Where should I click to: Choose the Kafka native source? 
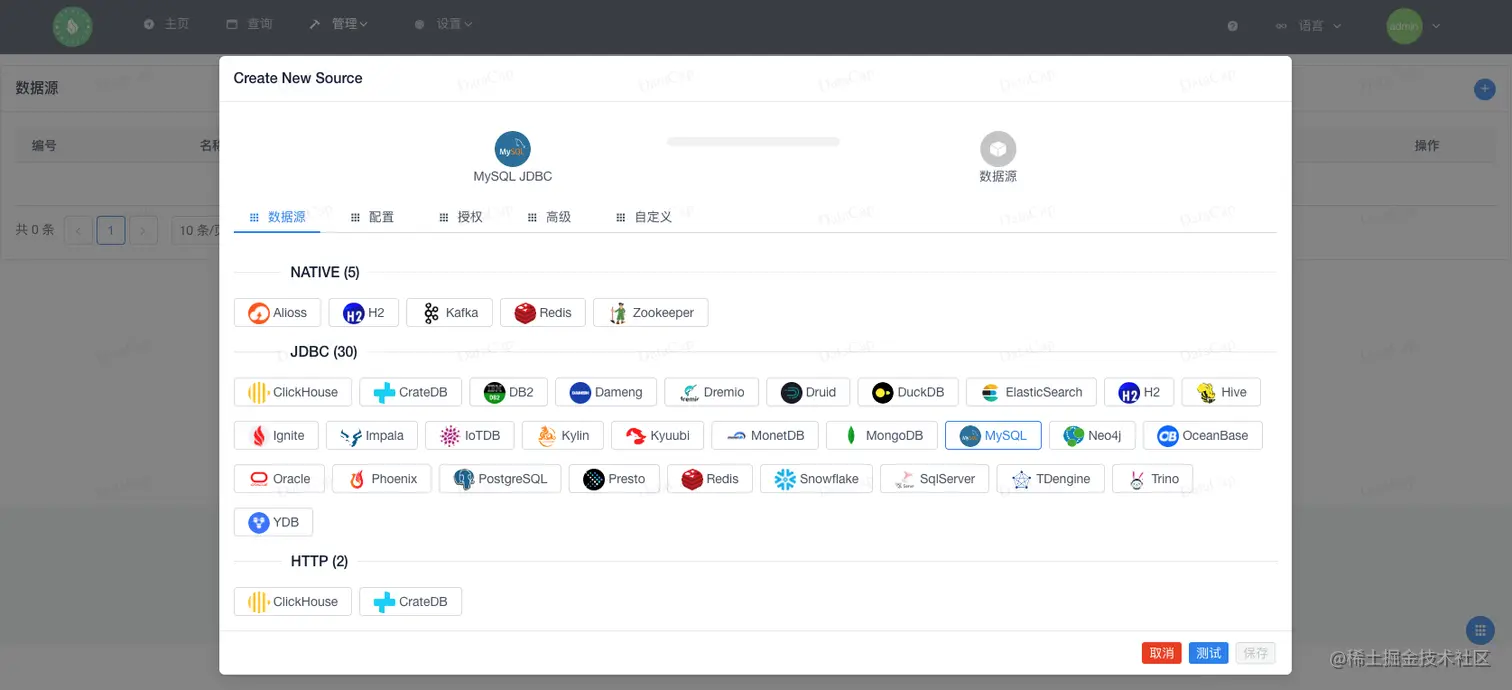[450, 312]
